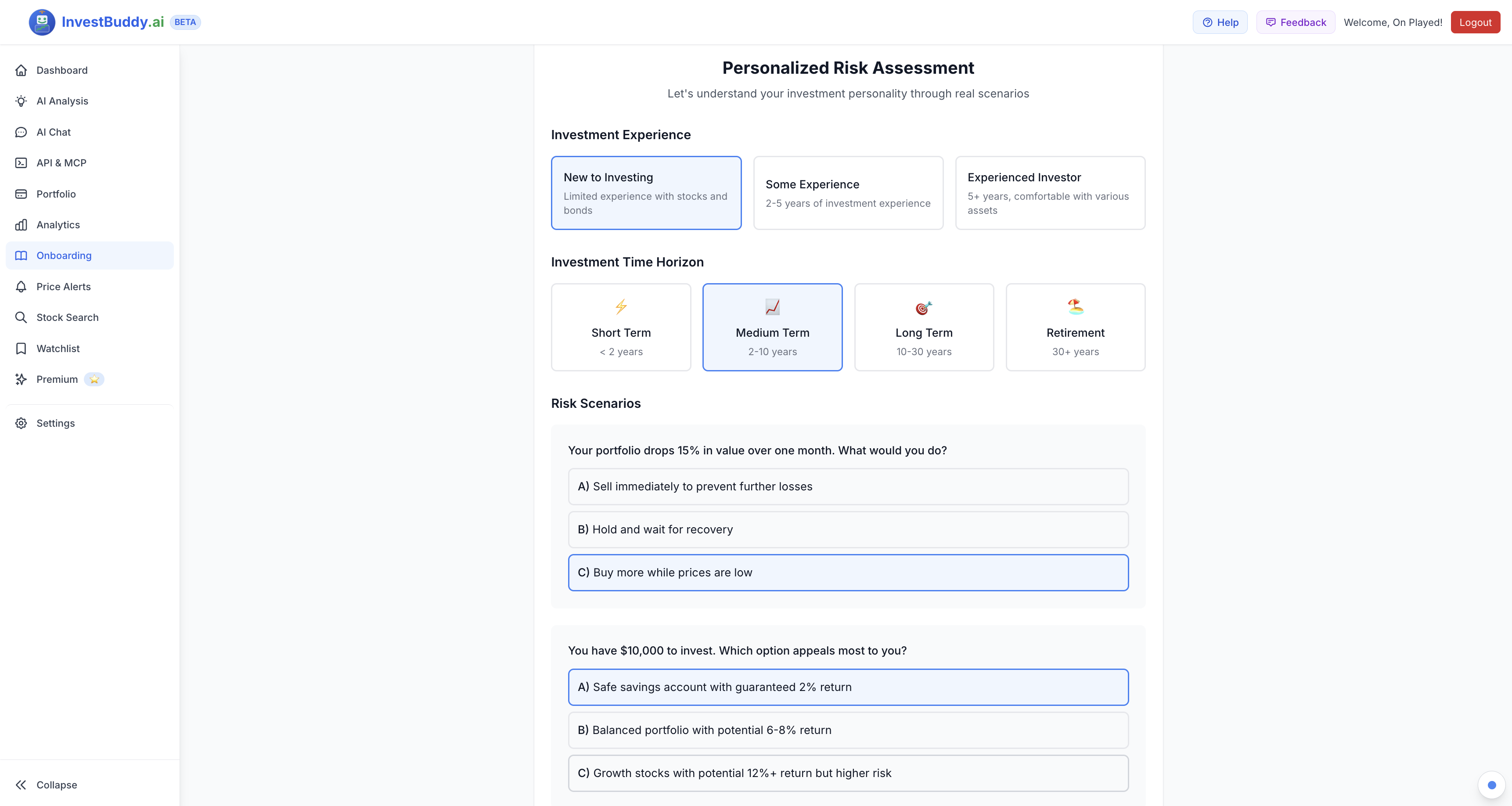Open Settings via the gear icon
Image resolution: width=1512 pixels, height=806 pixels.
[21, 423]
